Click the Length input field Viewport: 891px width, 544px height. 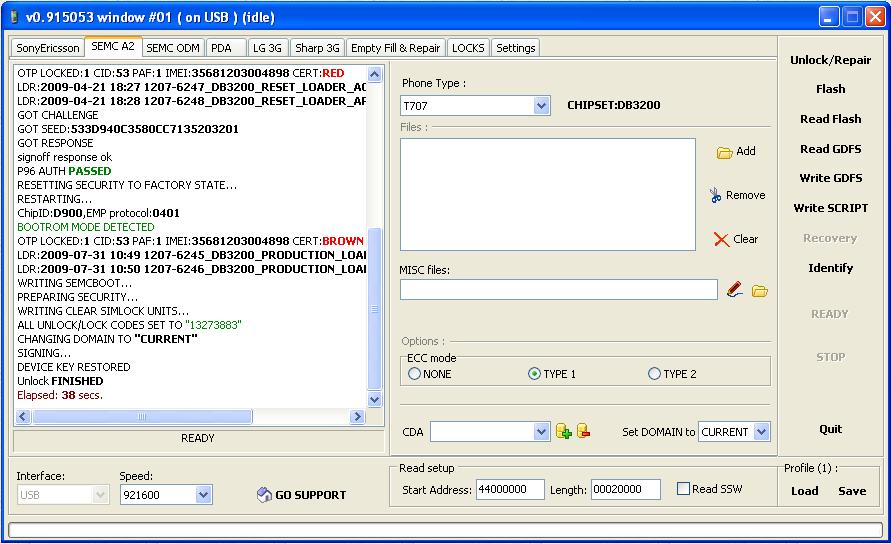click(x=626, y=489)
